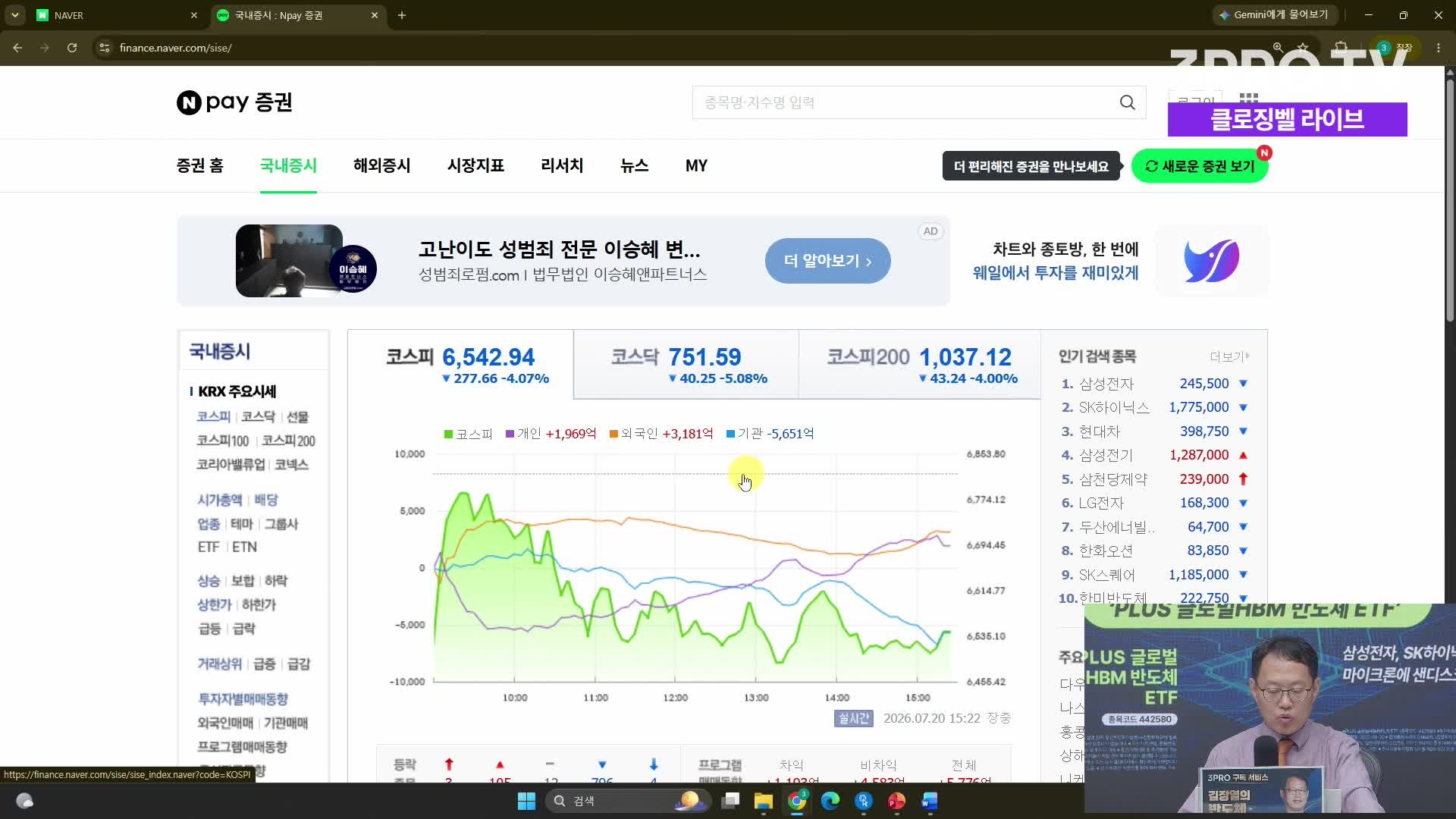Open the 리서치 menu
This screenshot has height=819, width=1456.
(562, 165)
